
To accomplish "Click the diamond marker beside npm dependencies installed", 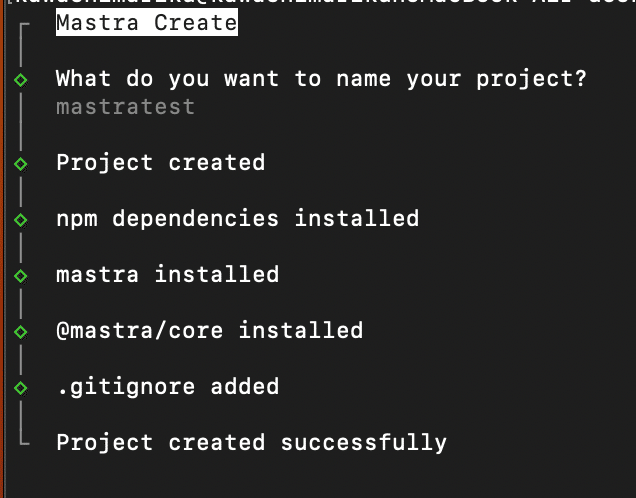I will 21,219.
